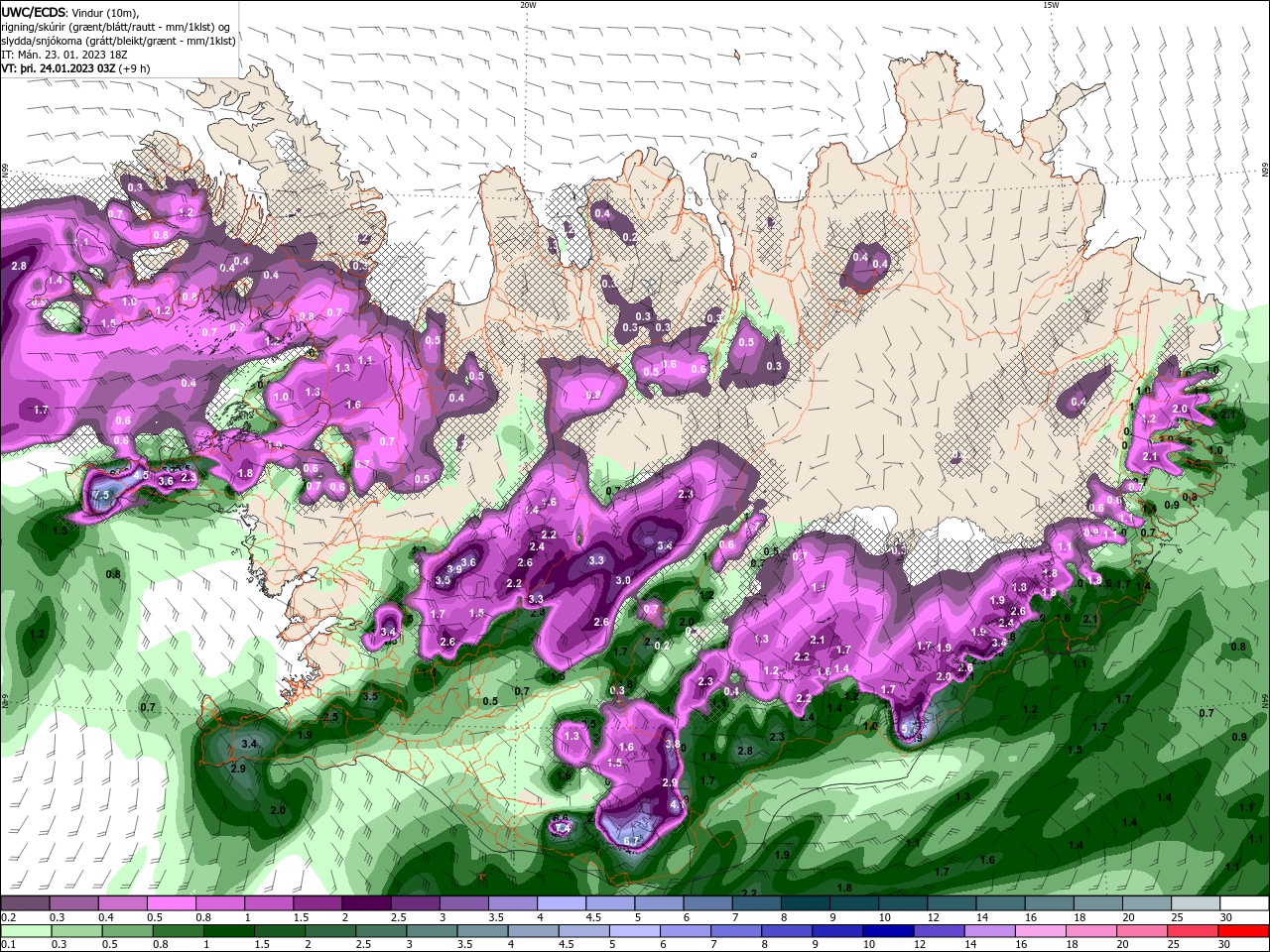
Task: Click the 'UWC/ECDS: Vindur (10m),' title text
Action: coord(70,12)
